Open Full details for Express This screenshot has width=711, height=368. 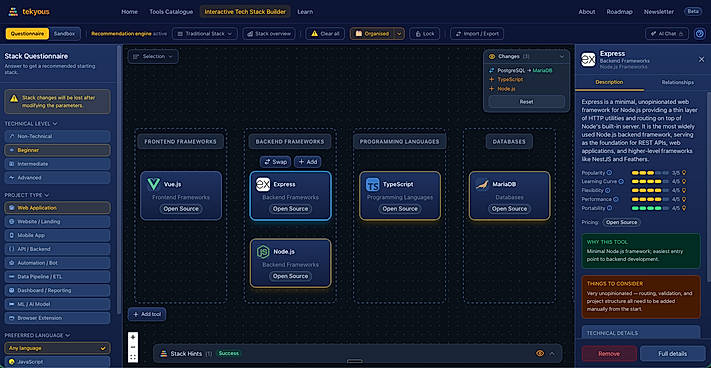tap(672, 353)
